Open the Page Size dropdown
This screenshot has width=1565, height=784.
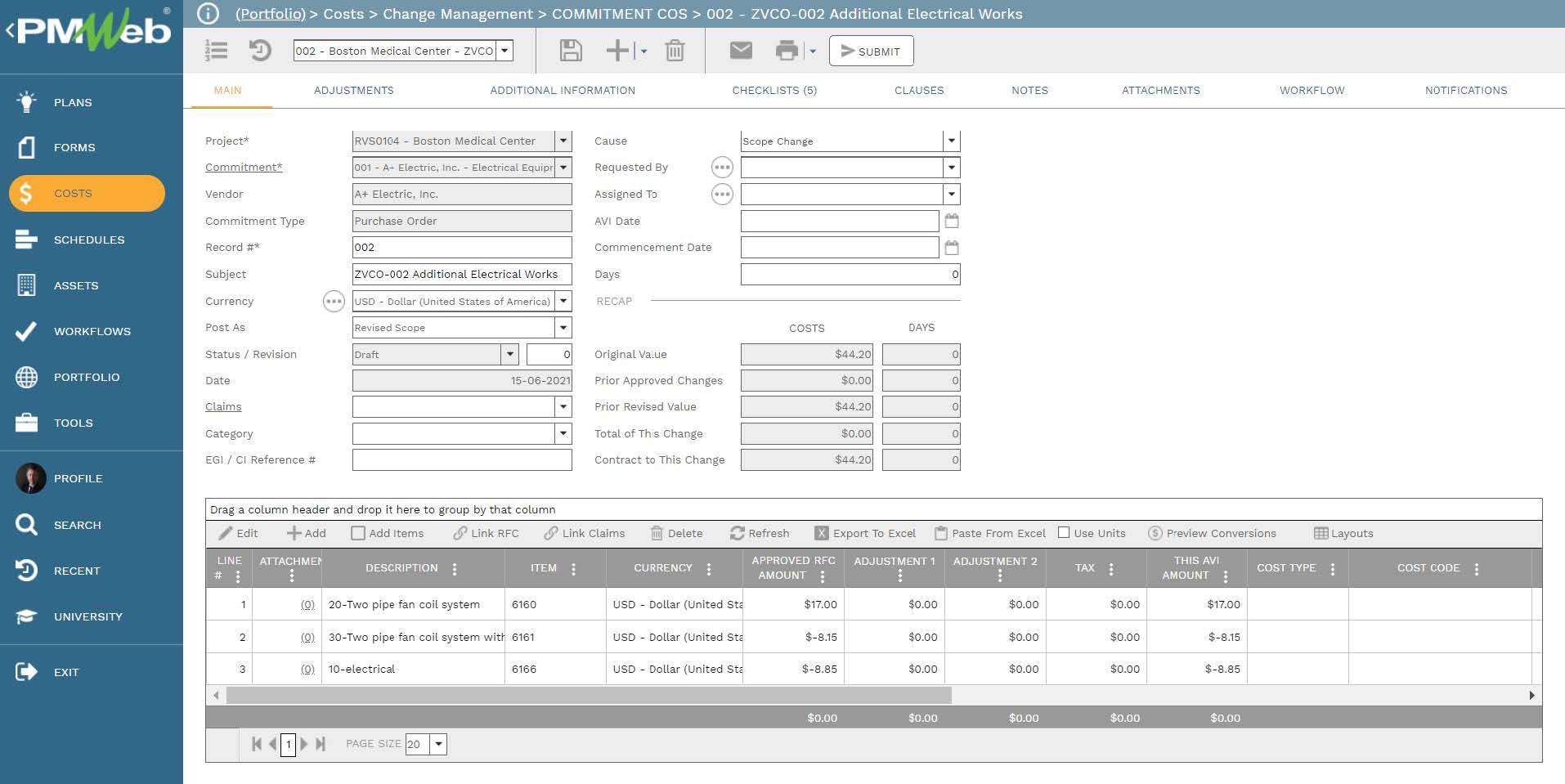pyautogui.click(x=439, y=744)
